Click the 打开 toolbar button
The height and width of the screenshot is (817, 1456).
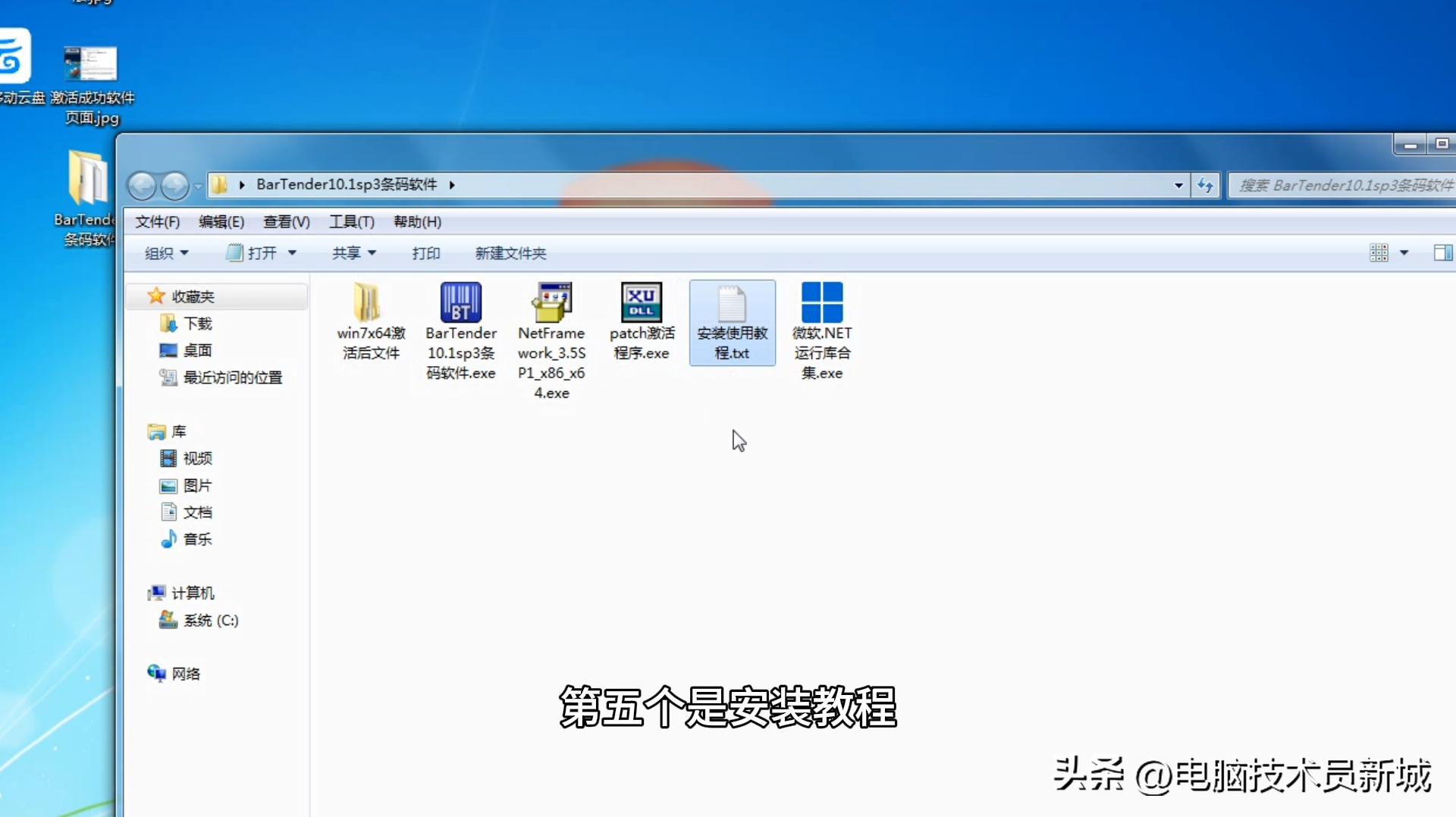(x=252, y=253)
